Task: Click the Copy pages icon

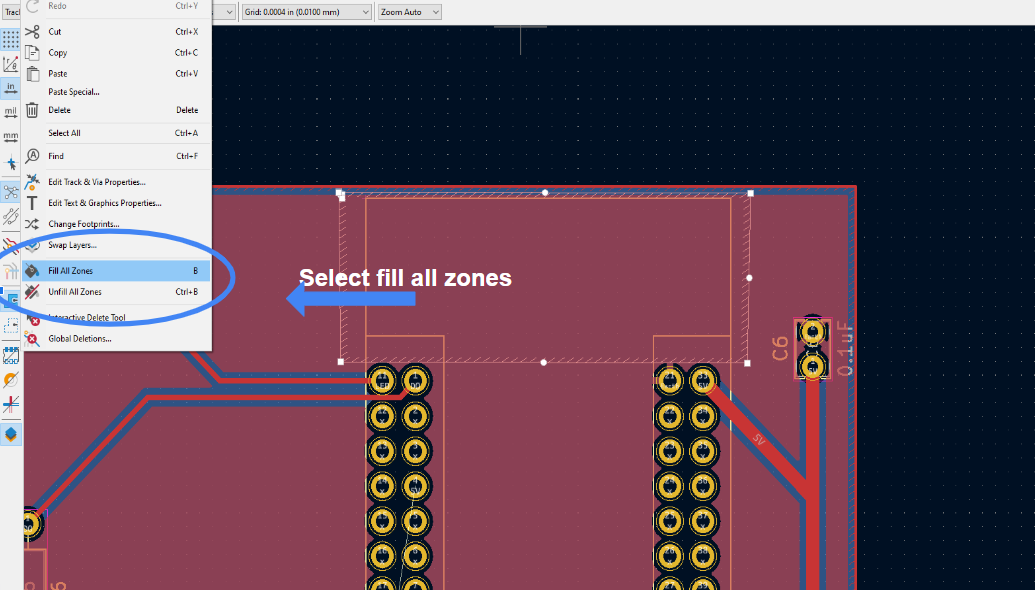Action: 32,53
